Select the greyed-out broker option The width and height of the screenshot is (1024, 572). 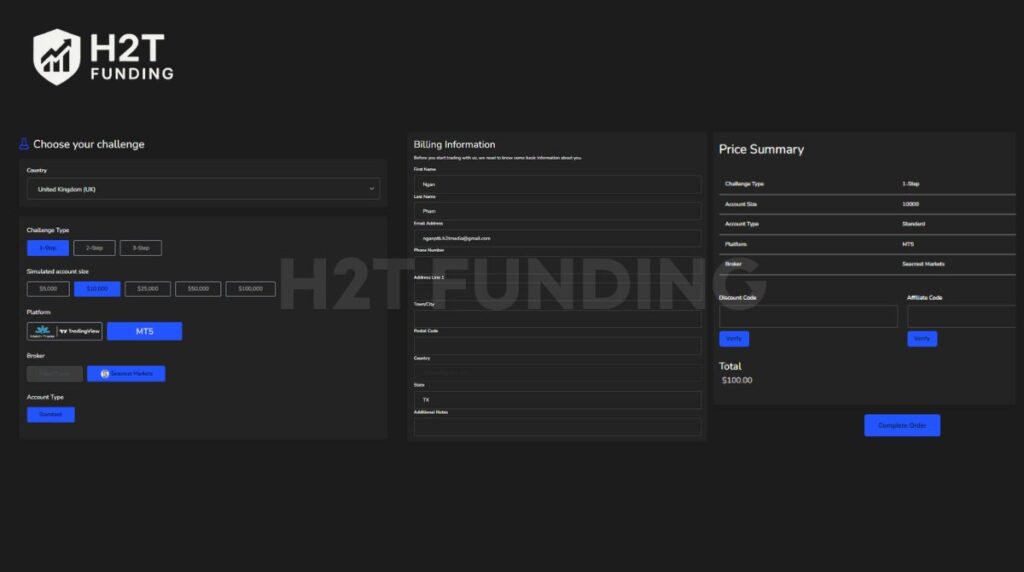point(55,373)
